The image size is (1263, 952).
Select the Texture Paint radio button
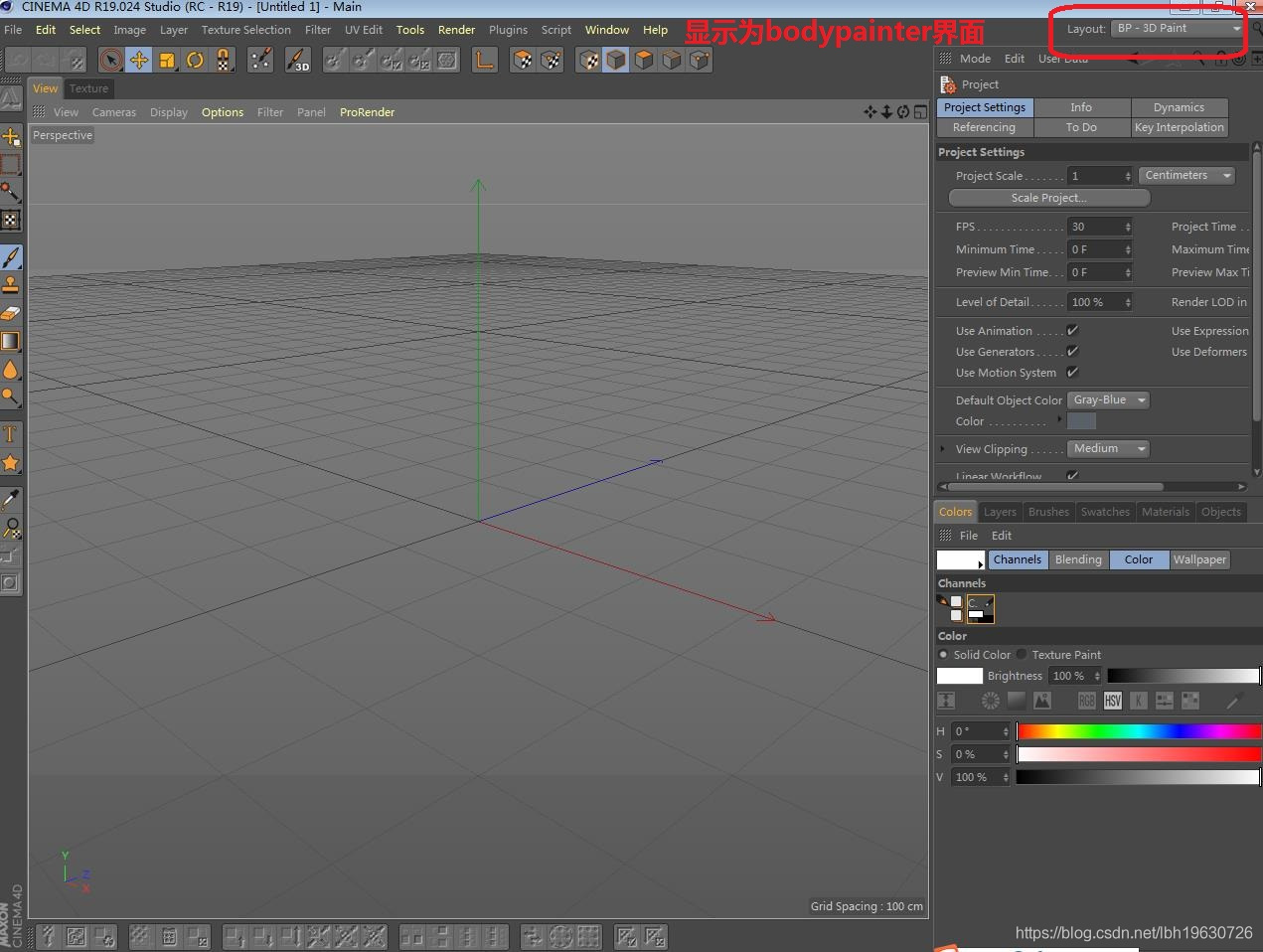pyautogui.click(x=1022, y=655)
